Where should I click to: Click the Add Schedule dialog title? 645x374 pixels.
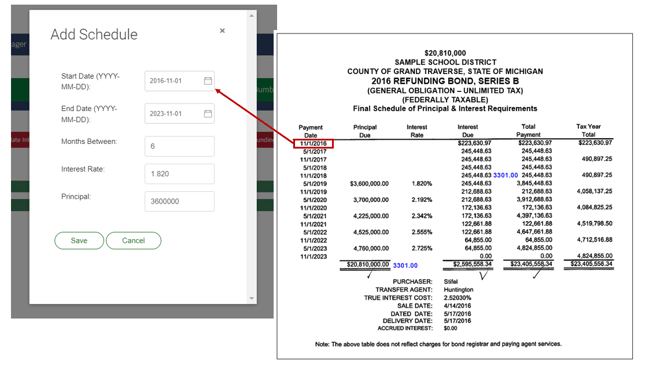tap(94, 35)
